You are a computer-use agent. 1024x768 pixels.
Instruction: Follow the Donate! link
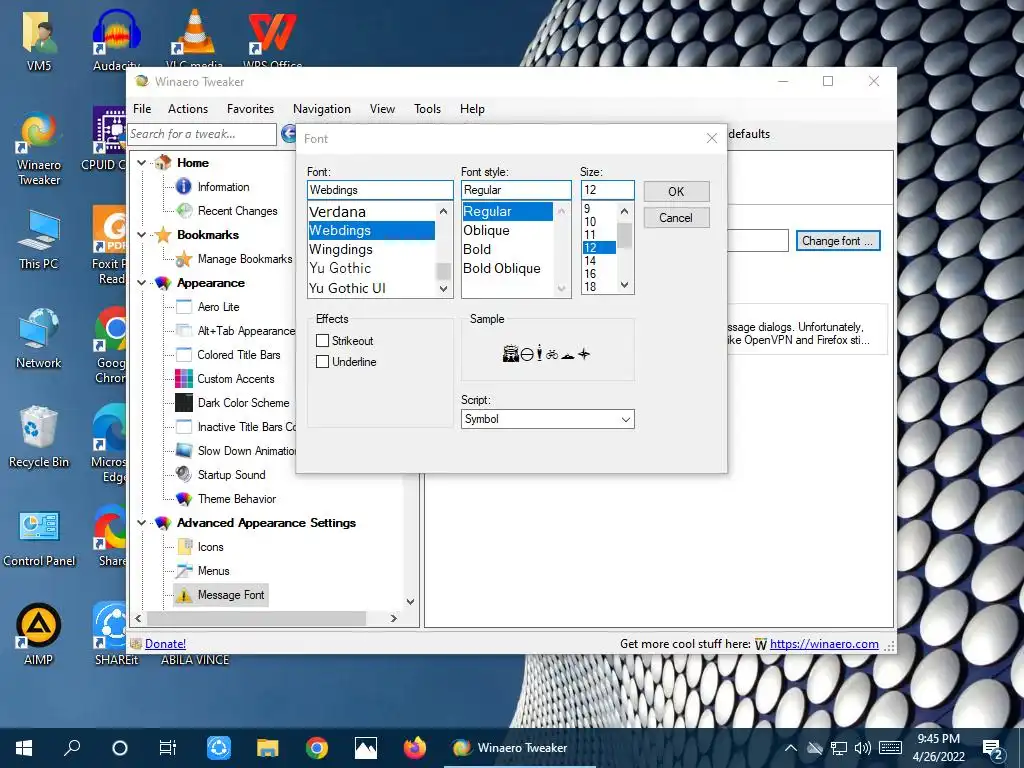[x=165, y=644]
